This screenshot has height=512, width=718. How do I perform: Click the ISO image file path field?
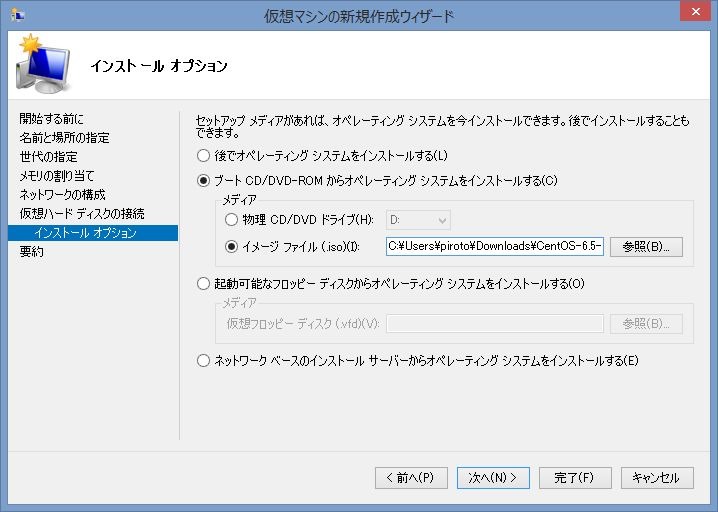495,247
